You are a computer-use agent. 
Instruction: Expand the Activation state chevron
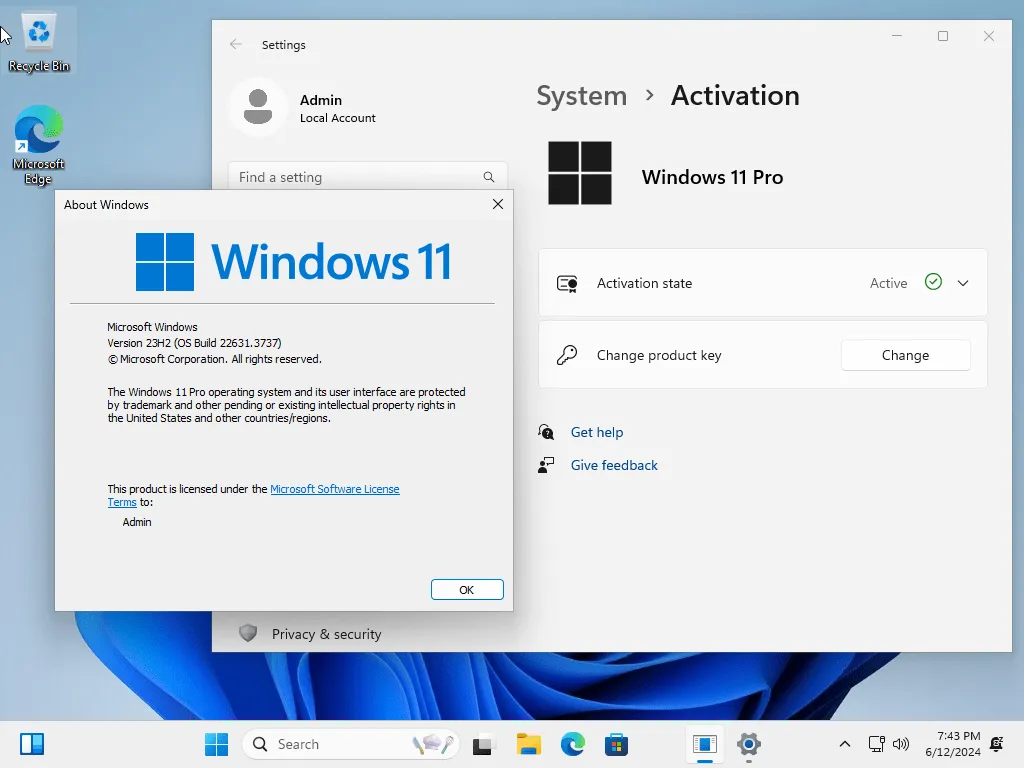[963, 283]
